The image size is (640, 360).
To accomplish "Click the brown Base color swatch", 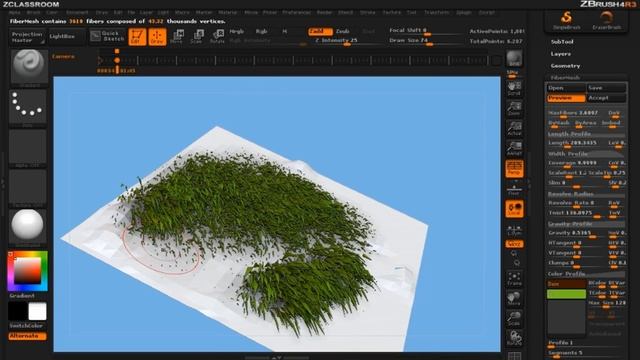I will (566, 284).
